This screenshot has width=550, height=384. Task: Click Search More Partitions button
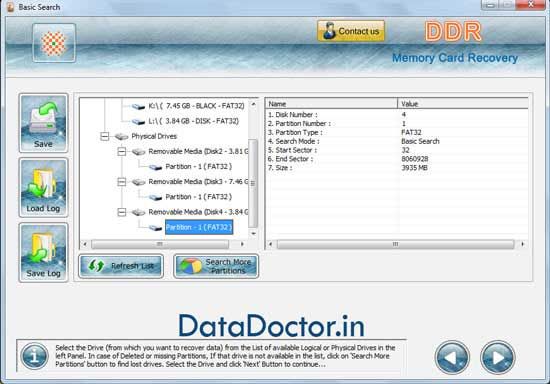pos(216,266)
